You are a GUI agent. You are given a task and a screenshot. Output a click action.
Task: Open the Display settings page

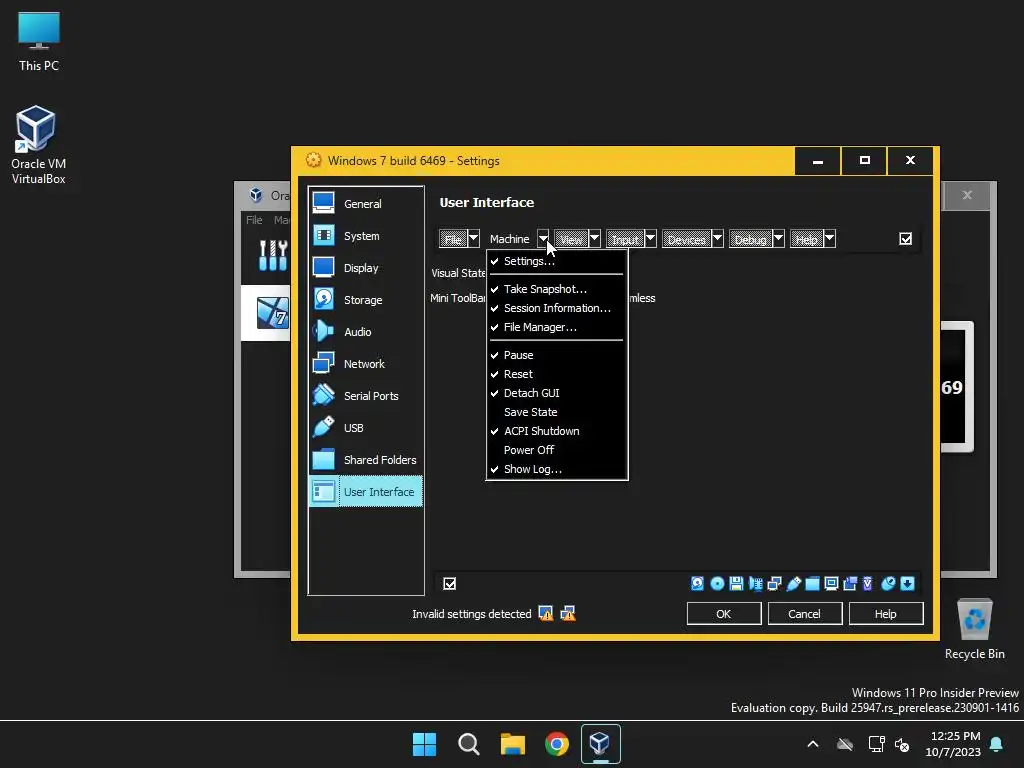pyautogui.click(x=366, y=268)
